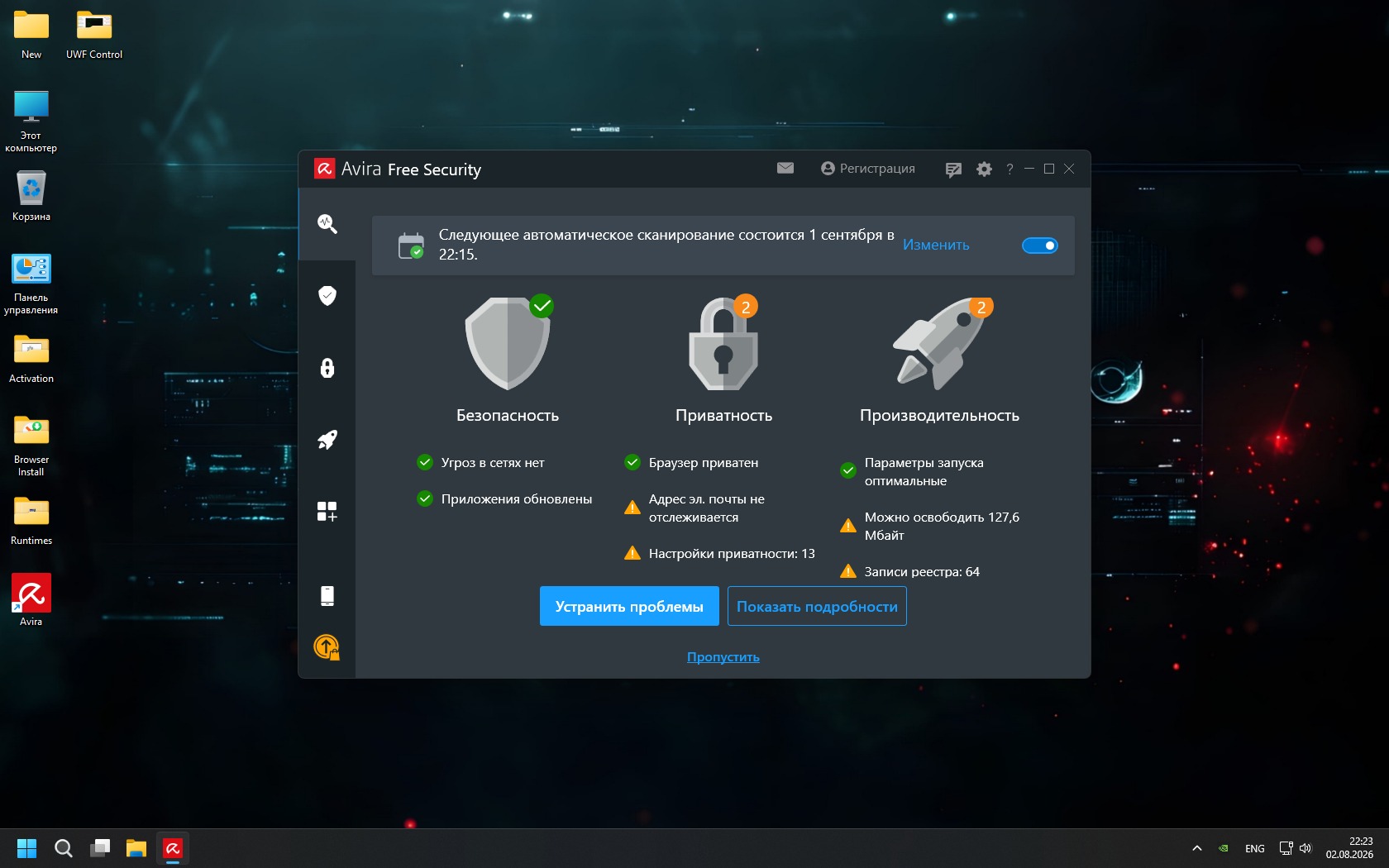The width and height of the screenshot is (1389, 868).
Task: Click Изменить to change scan schedule
Action: point(936,245)
